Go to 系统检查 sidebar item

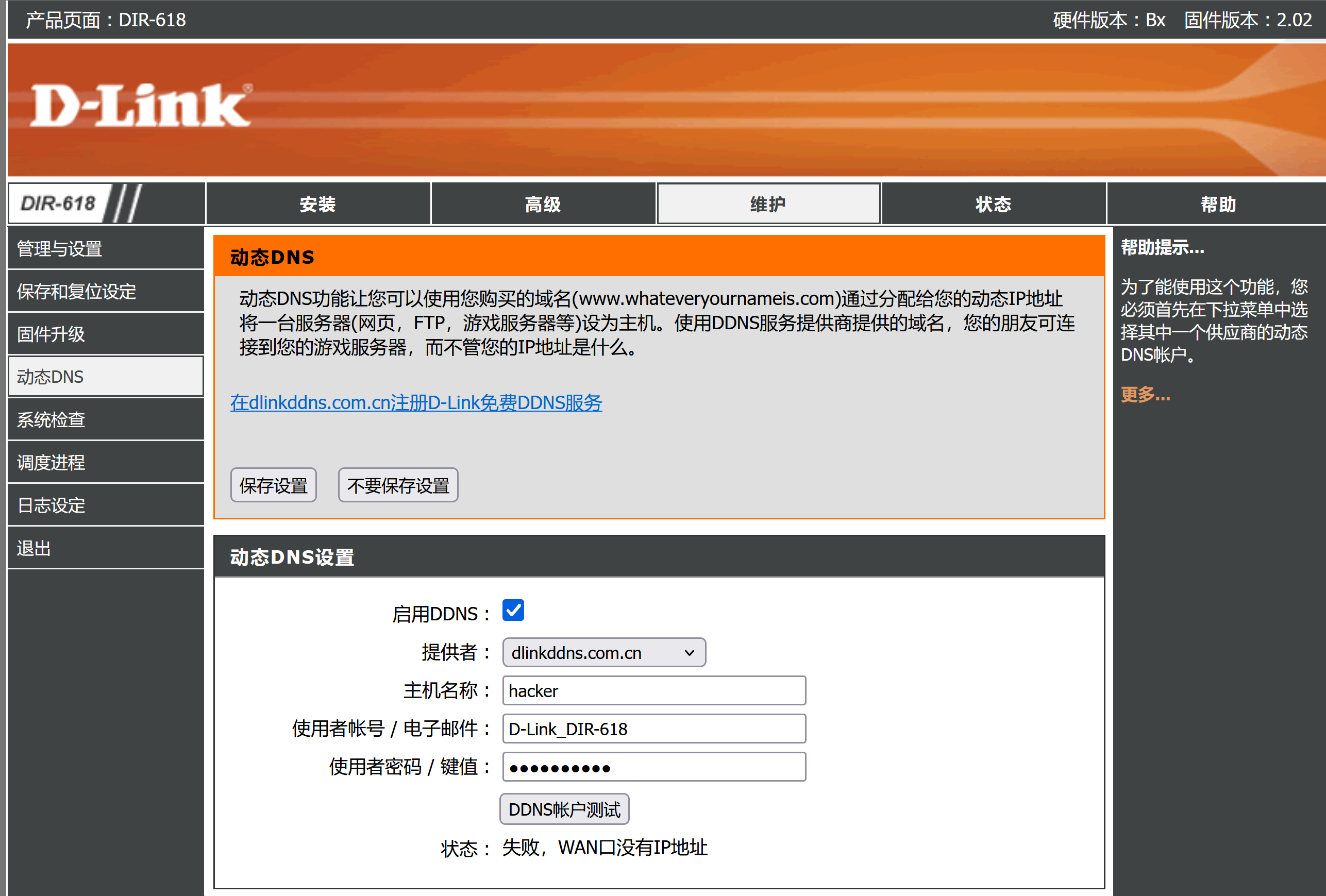click(106, 420)
